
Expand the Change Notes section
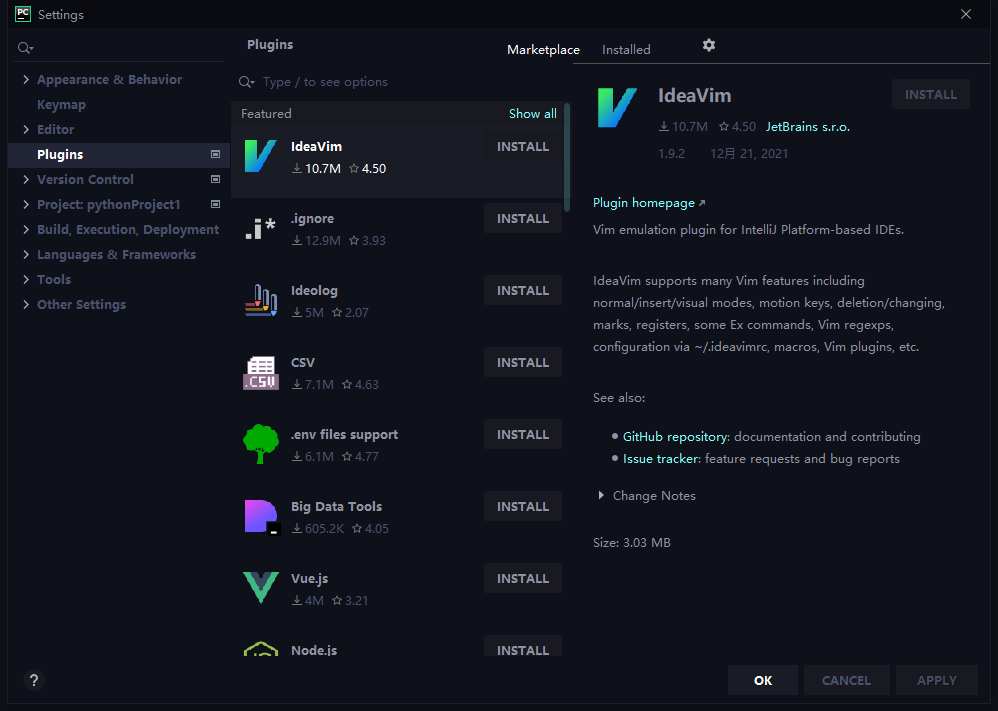601,495
